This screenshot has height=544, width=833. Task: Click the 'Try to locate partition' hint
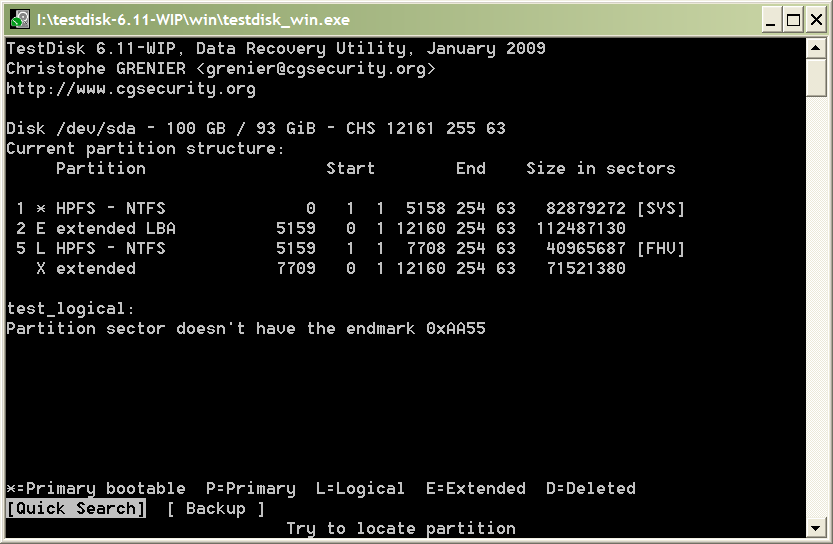(x=401, y=529)
